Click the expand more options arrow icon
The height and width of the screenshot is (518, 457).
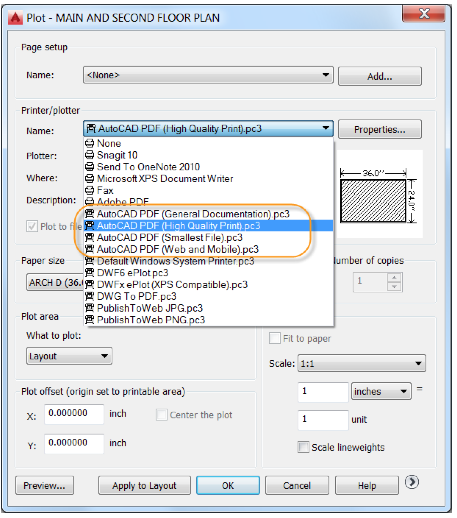[x=412, y=482]
